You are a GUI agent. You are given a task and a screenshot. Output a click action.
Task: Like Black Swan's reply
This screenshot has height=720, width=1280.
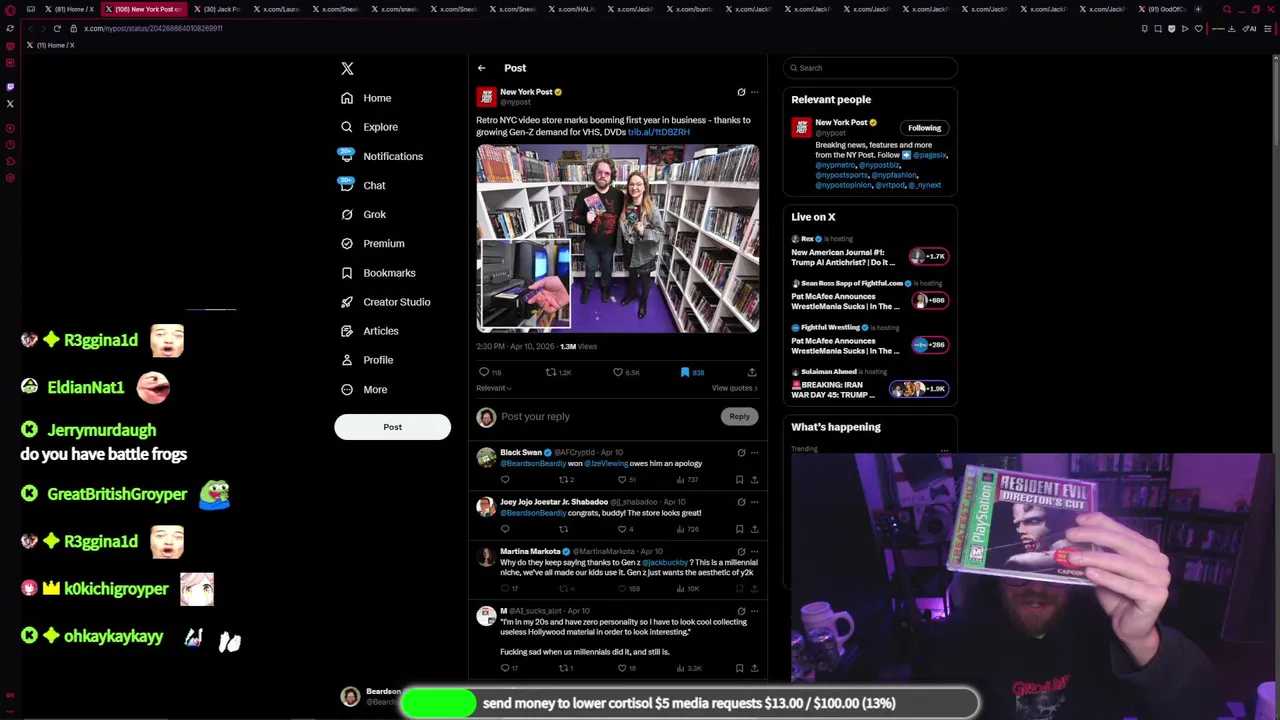pyautogui.click(x=621, y=479)
